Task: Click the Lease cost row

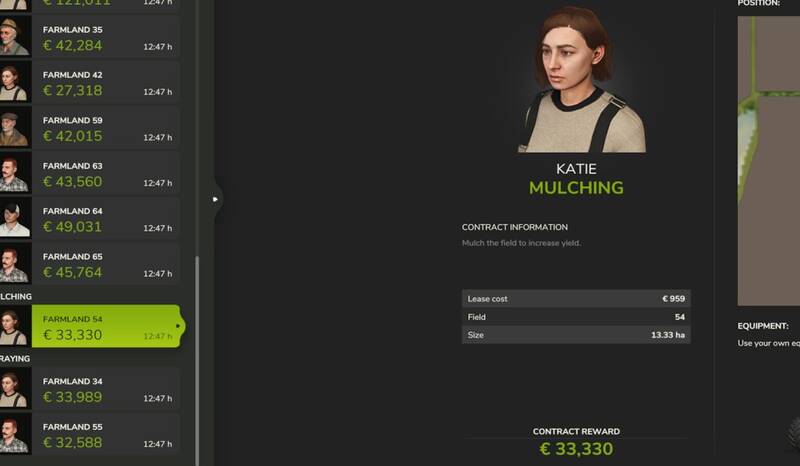Action: tap(576, 299)
